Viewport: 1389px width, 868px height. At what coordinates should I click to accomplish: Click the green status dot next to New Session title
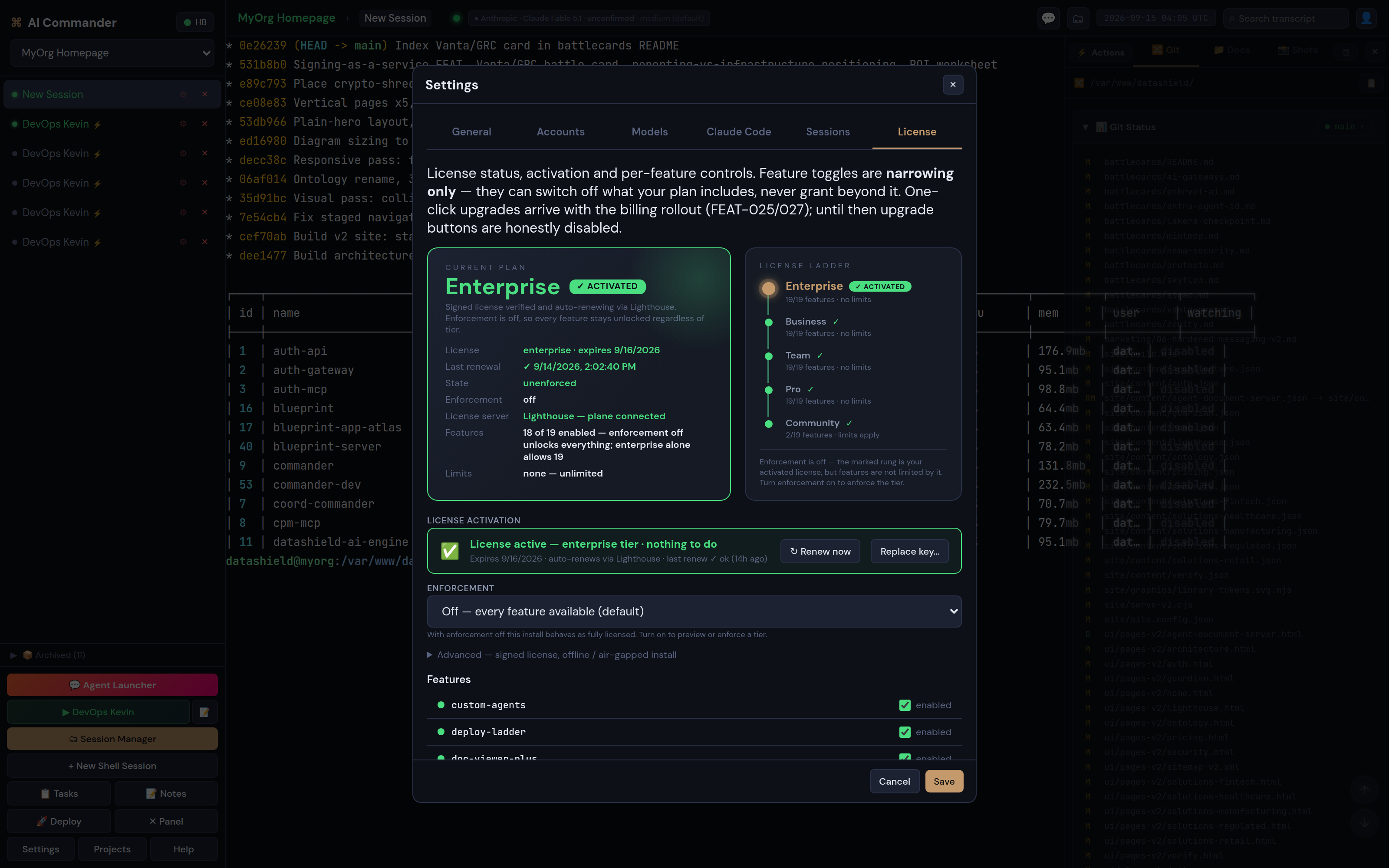tap(456, 18)
